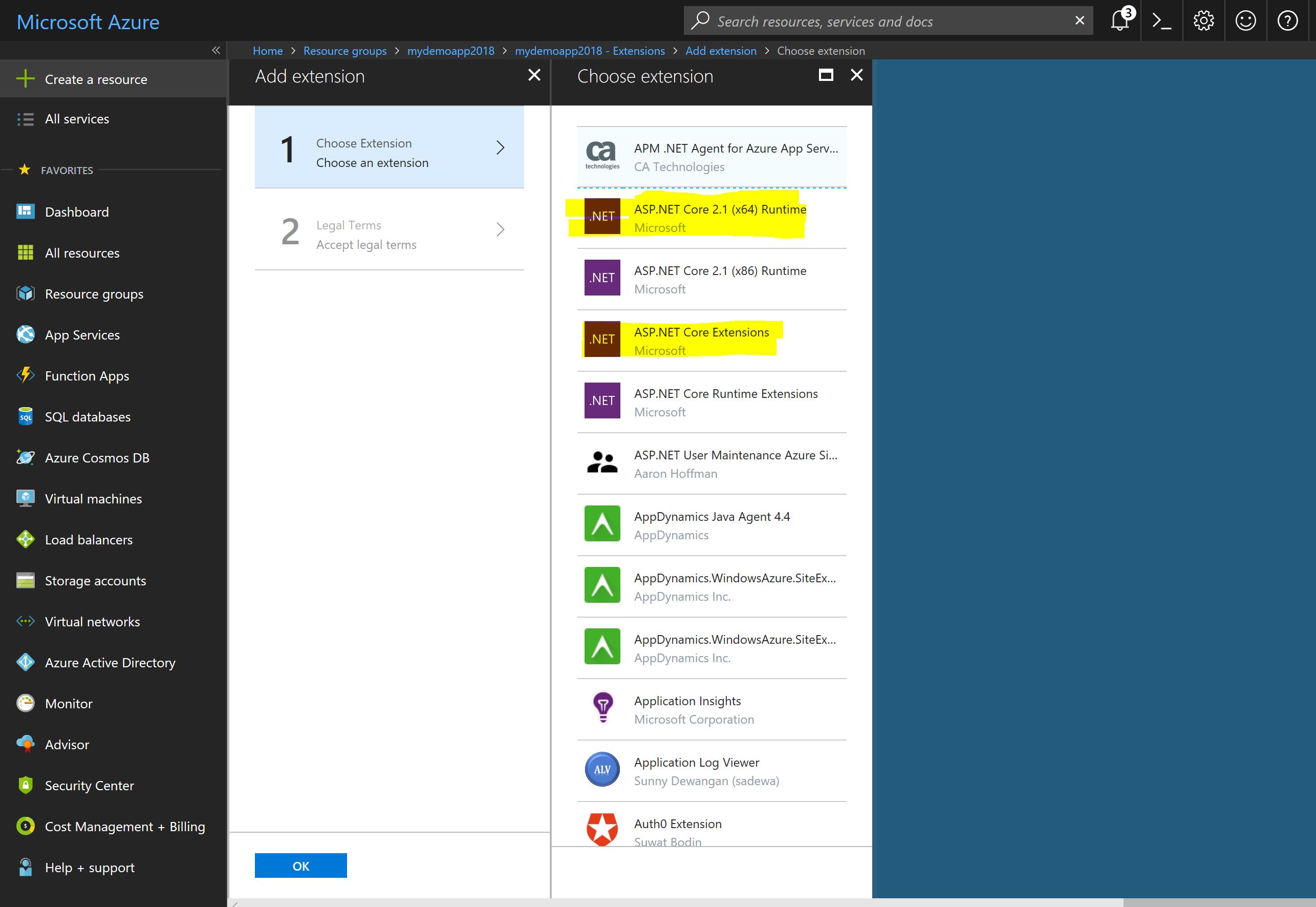The image size is (1316, 907).
Task: Go to Resource groups breadcrumb link
Action: pyautogui.click(x=345, y=51)
